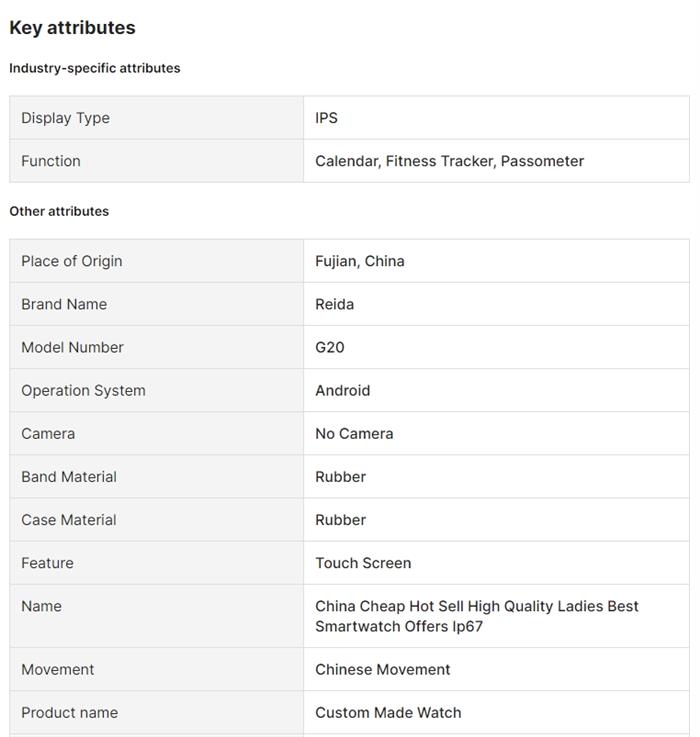The height and width of the screenshot is (737, 700).
Task: Click the Custom Made Watch value
Action: (x=388, y=712)
